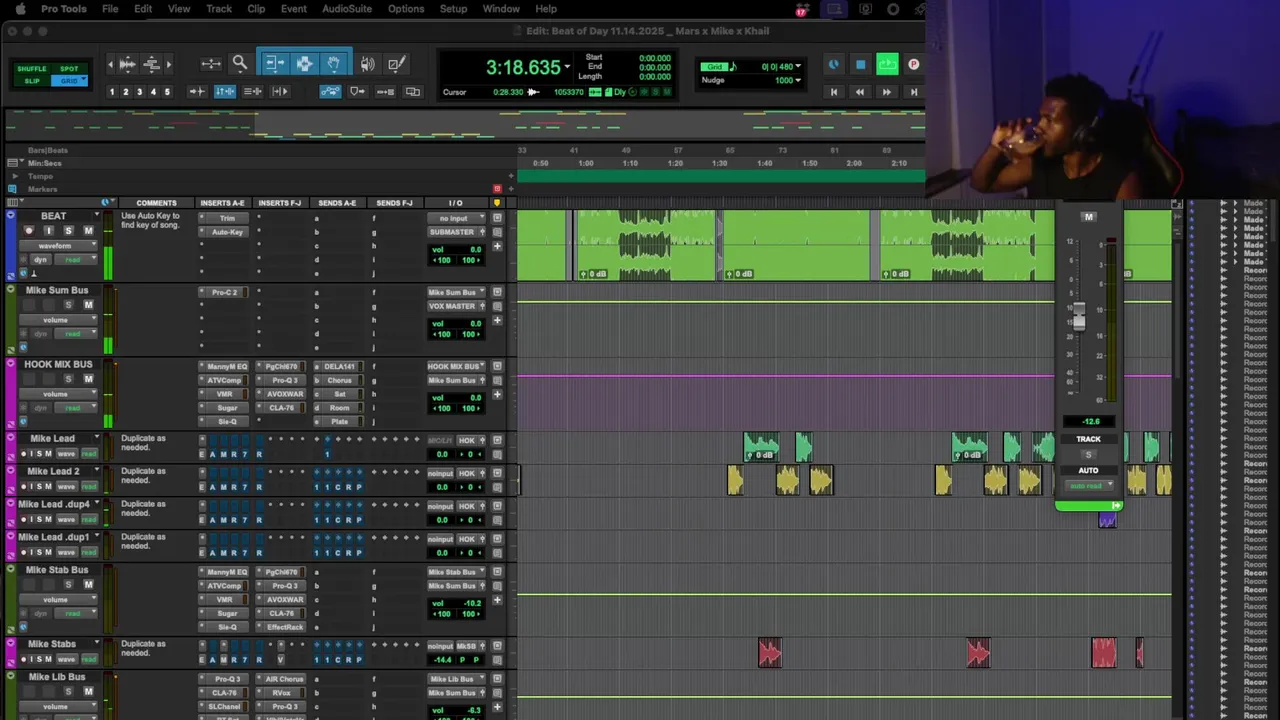Screen dimensions: 1280x720
Task: Open BEAT track automation mode read dropdown
Action: click(74, 260)
